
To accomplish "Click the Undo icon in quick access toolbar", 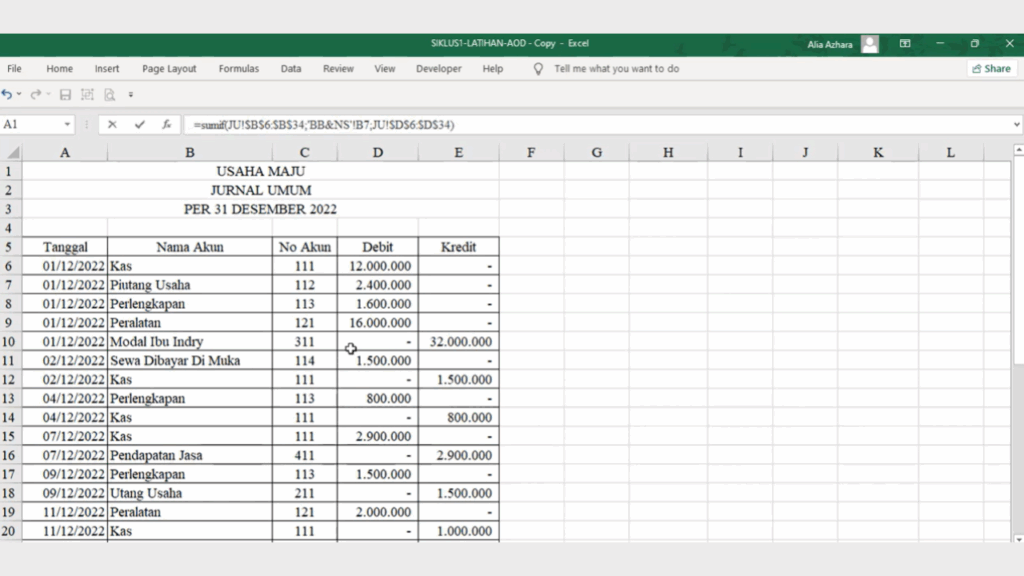I will pos(7,95).
